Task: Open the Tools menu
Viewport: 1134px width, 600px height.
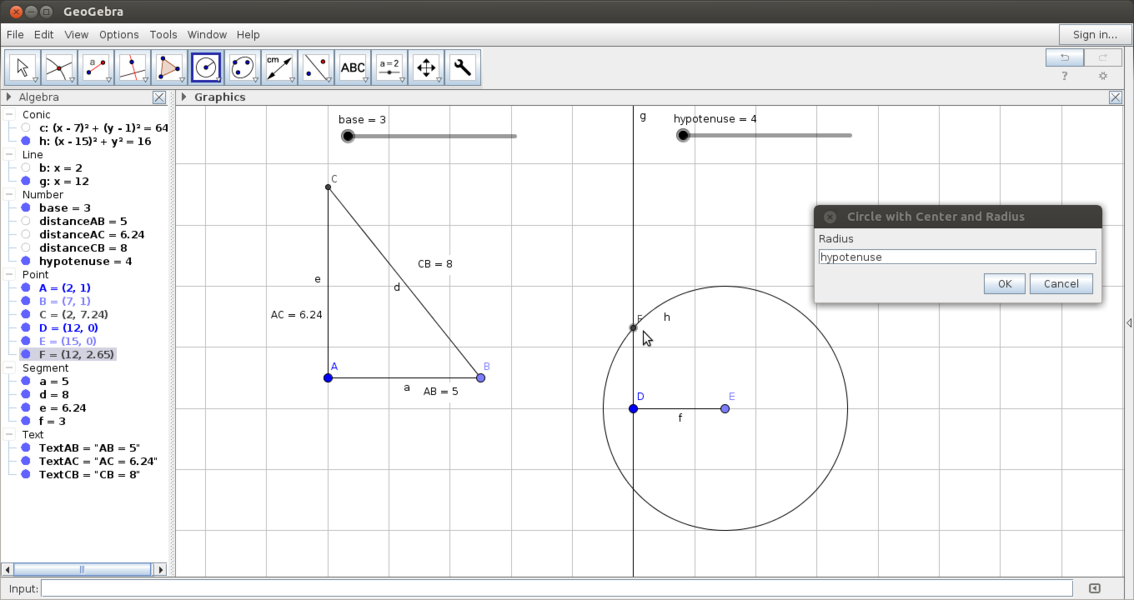Action: [163, 34]
